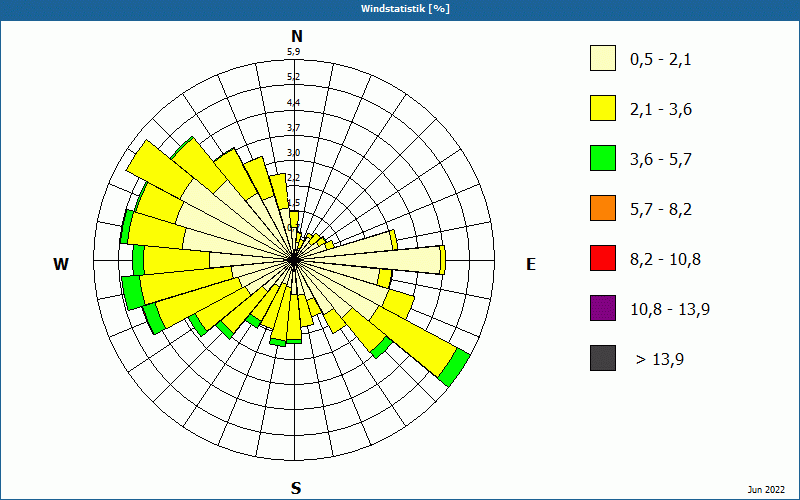Click the orange 5,7 - 8,2 legend swatch

tap(603, 208)
